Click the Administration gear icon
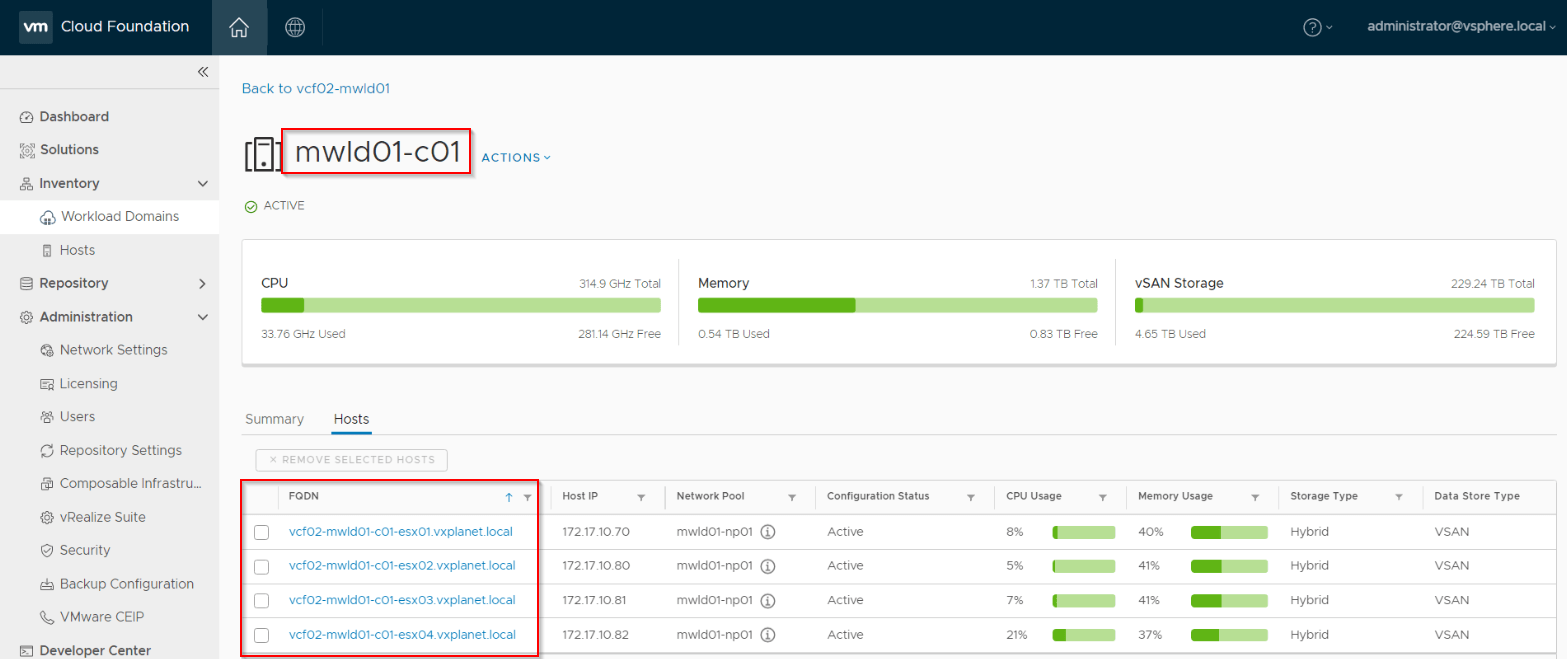This screenshot has width=1567, height=659. [x=27, y=317]
